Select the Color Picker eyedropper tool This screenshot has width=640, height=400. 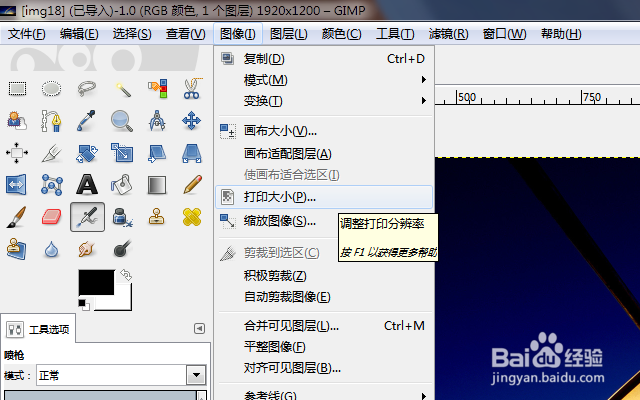point(87,121)
